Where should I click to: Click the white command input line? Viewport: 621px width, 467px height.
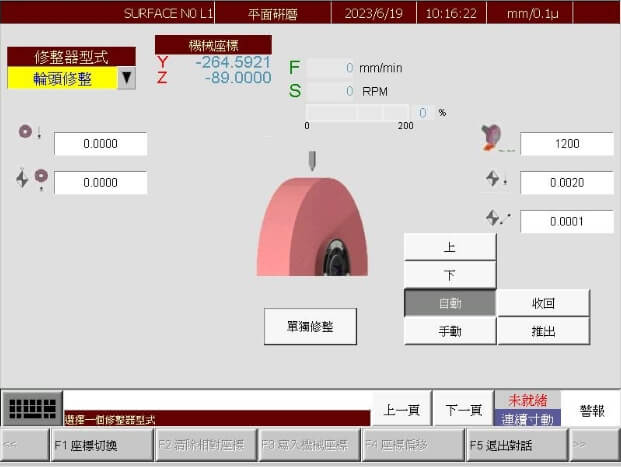pyautogui.click(x=217, y=400)
